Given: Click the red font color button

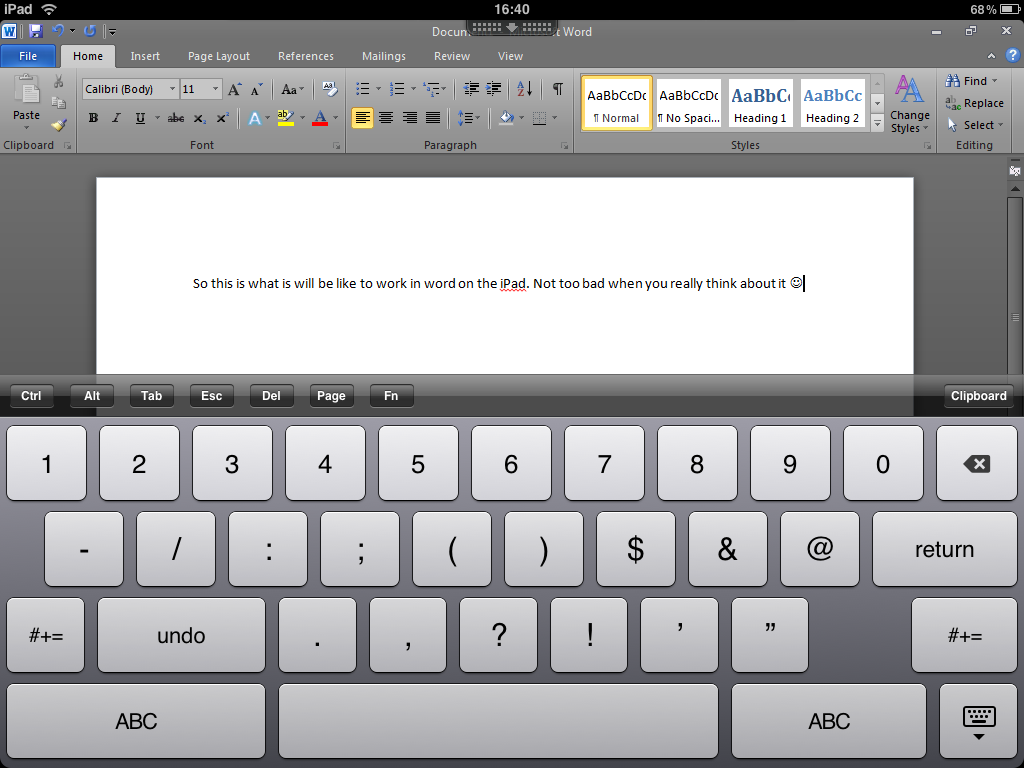Looking at the screenshot, I should 320,118.
